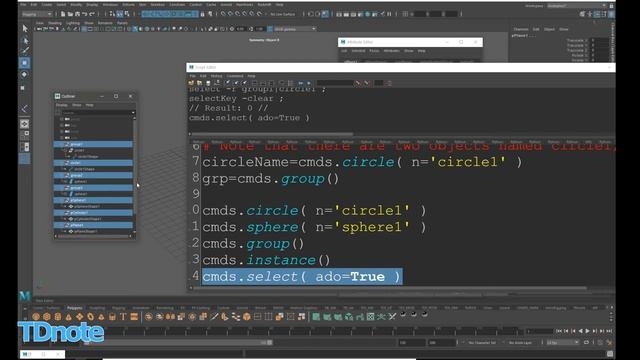Switch to single perspective view layout
Image resolution: width=640 pixels, height=360 pixels.
(x=24, y=124)
